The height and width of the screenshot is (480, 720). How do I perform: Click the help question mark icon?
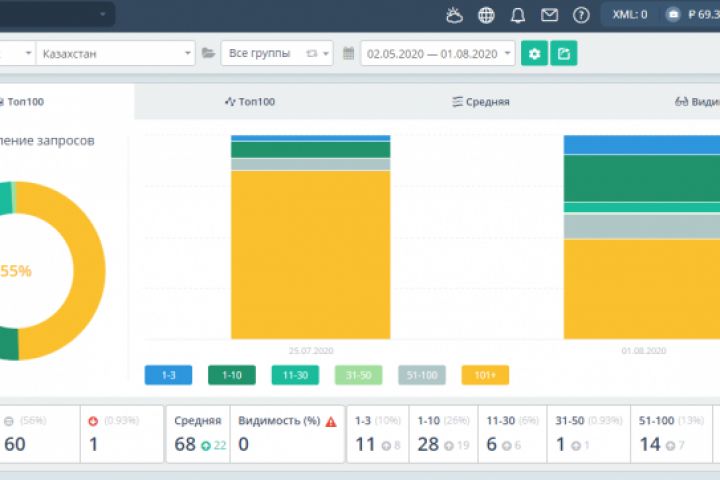[581, 16]
